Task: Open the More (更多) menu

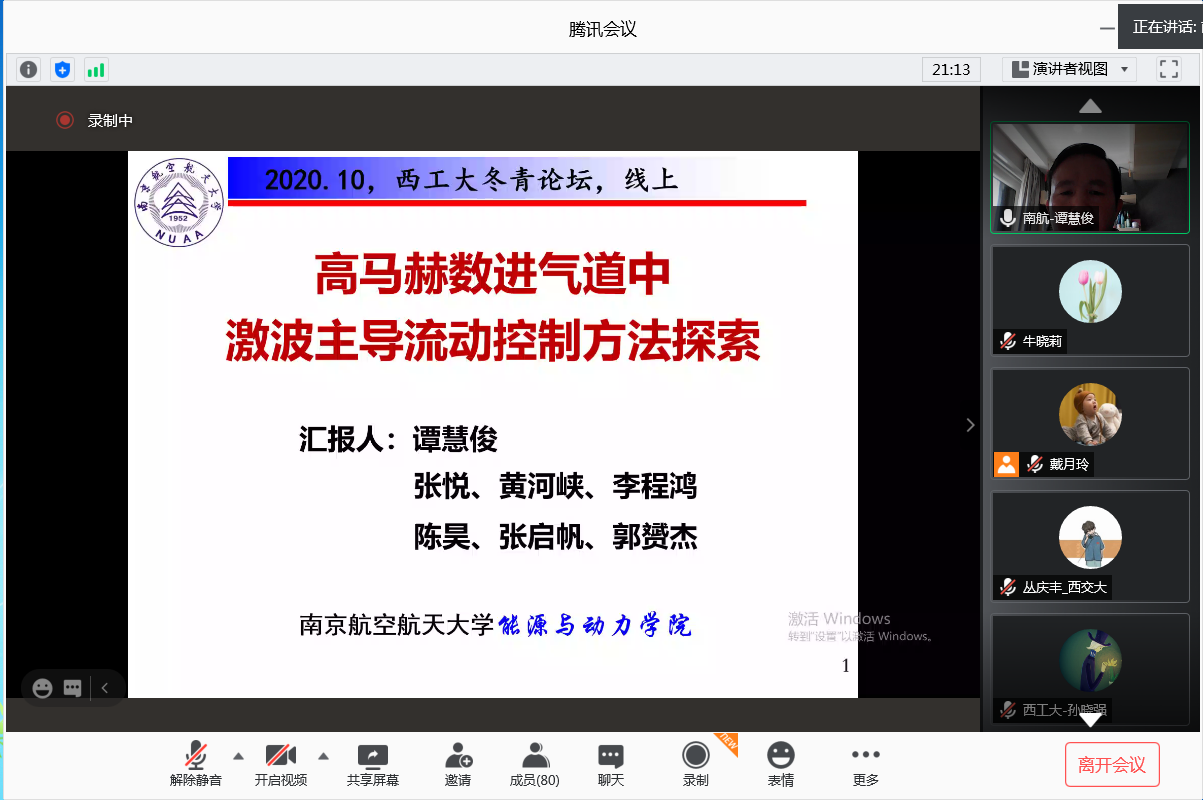Action: click(x=866, y=764)
